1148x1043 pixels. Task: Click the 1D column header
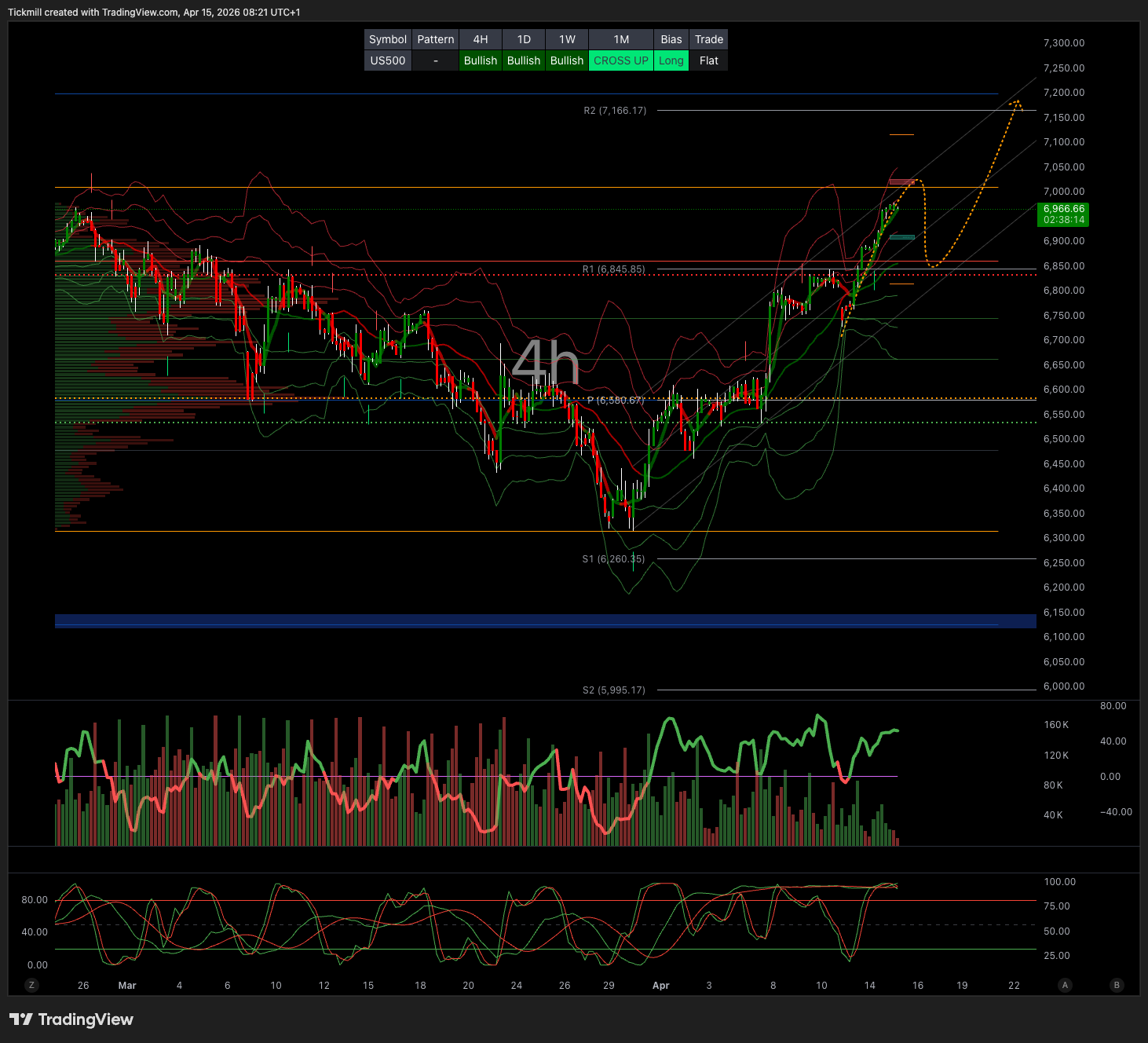coord(524,39)
